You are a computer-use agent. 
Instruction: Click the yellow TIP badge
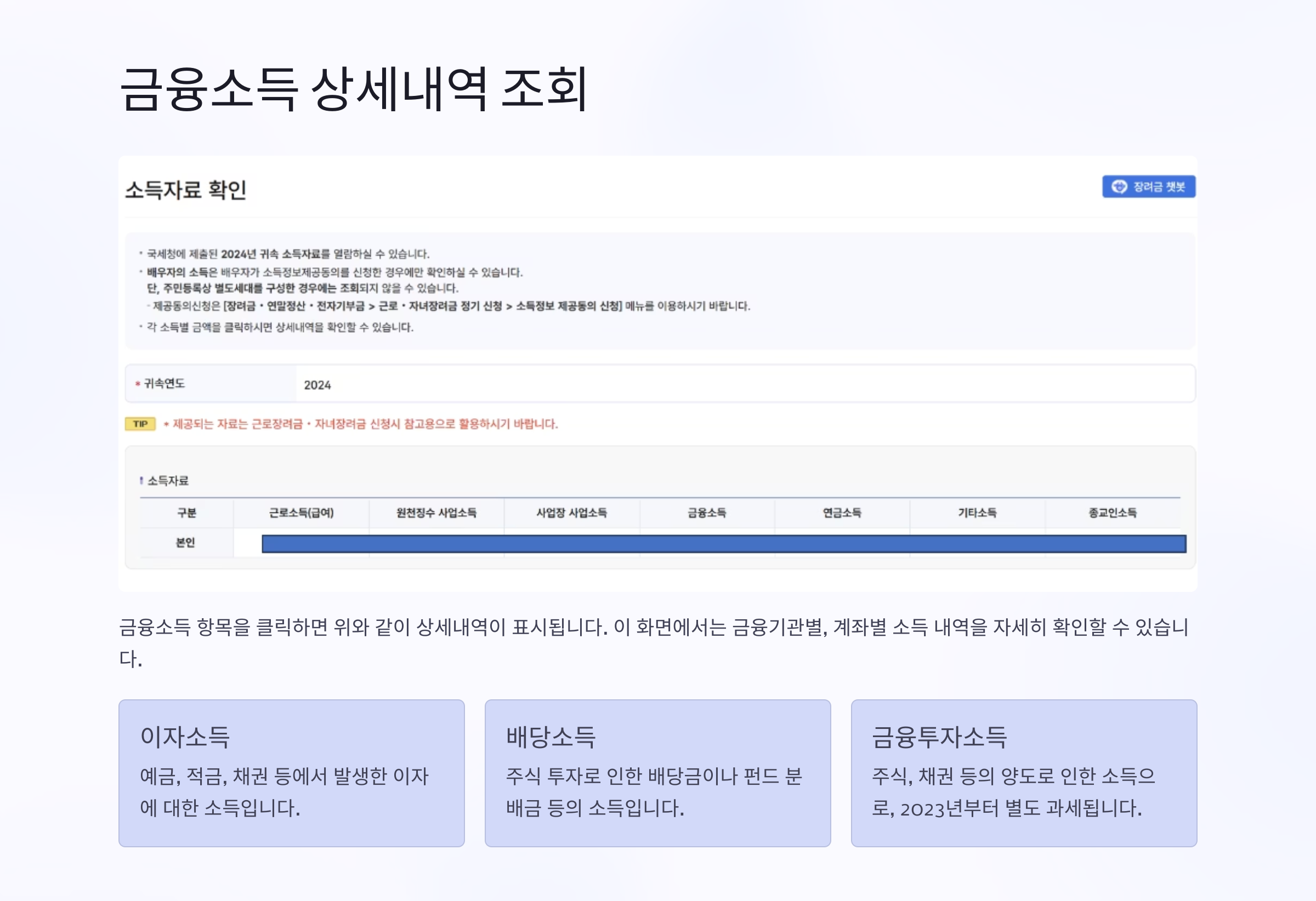point(140,424)
